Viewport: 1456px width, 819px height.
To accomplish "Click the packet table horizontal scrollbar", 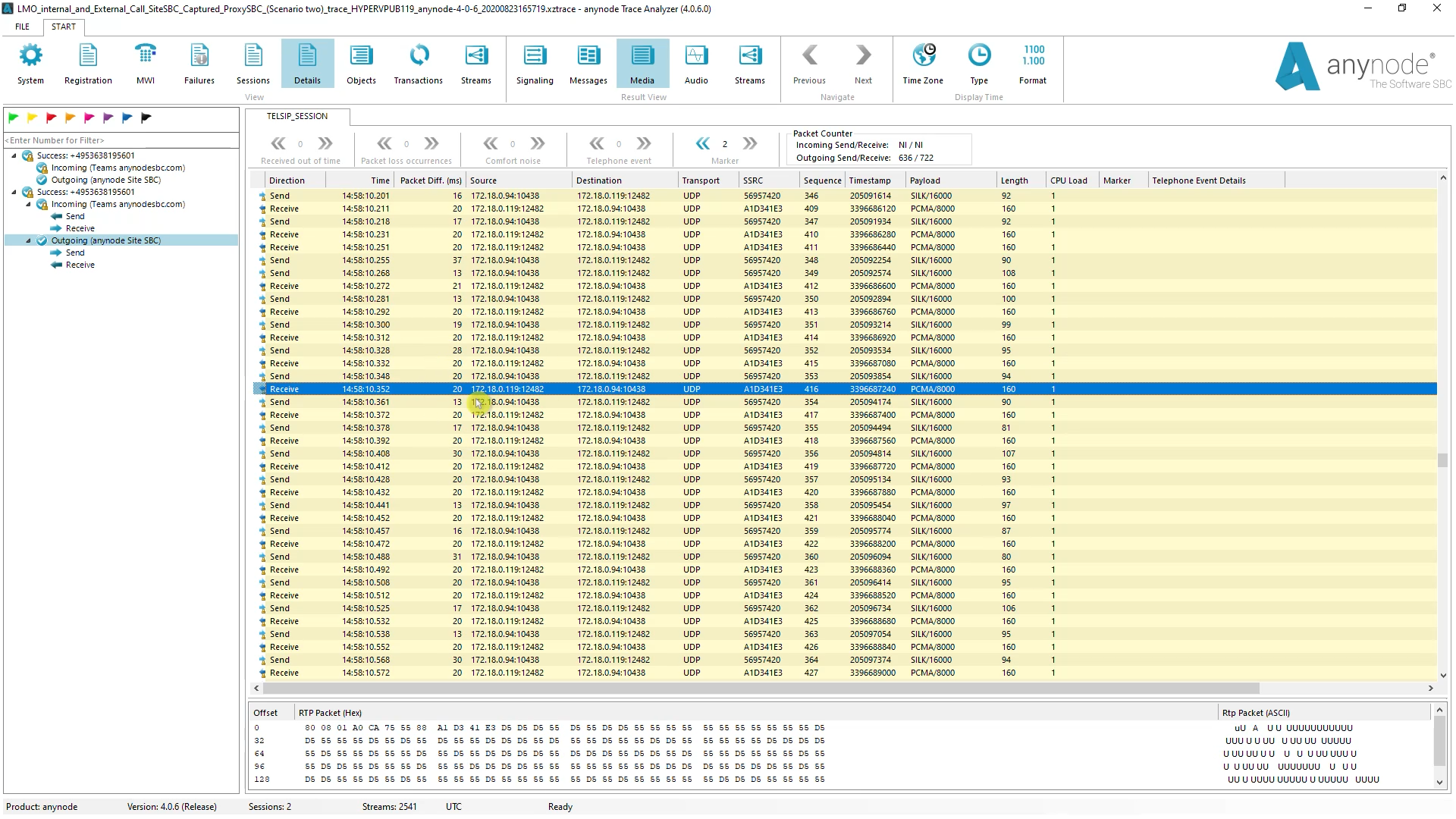I will tap(761, 689).
